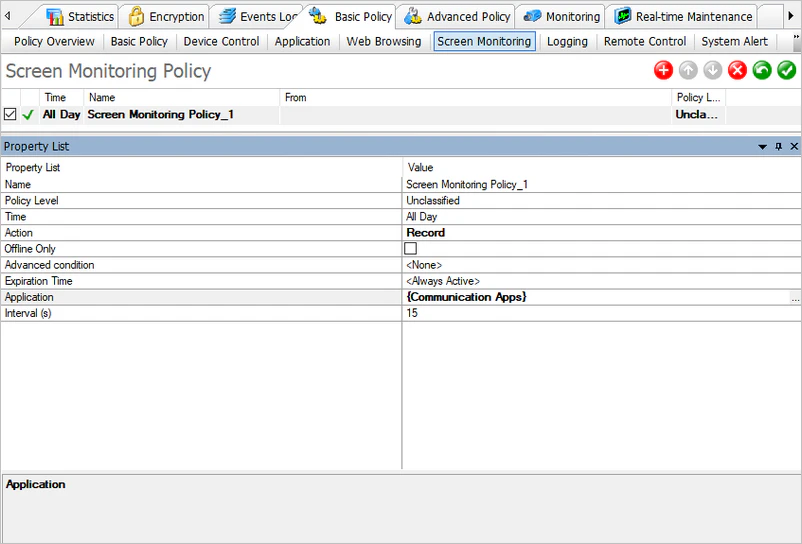Image resolution: width=802 pixels, height=544 pixels.
Task: Select Screen Monitoring sub-tab
Action: [x=484, y=41]
